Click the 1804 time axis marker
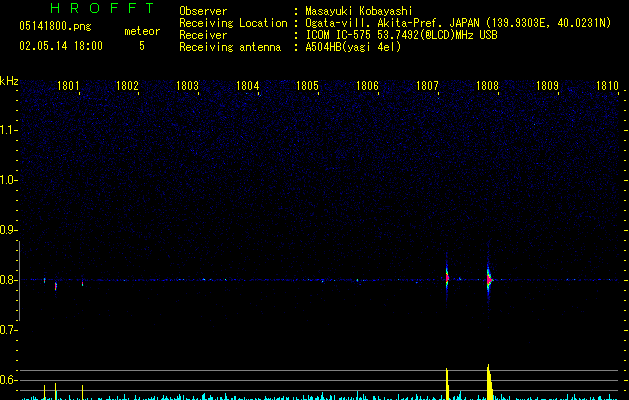Image resolution: width=629 pixels, height=400 pixels. click(x=248, y=86)
